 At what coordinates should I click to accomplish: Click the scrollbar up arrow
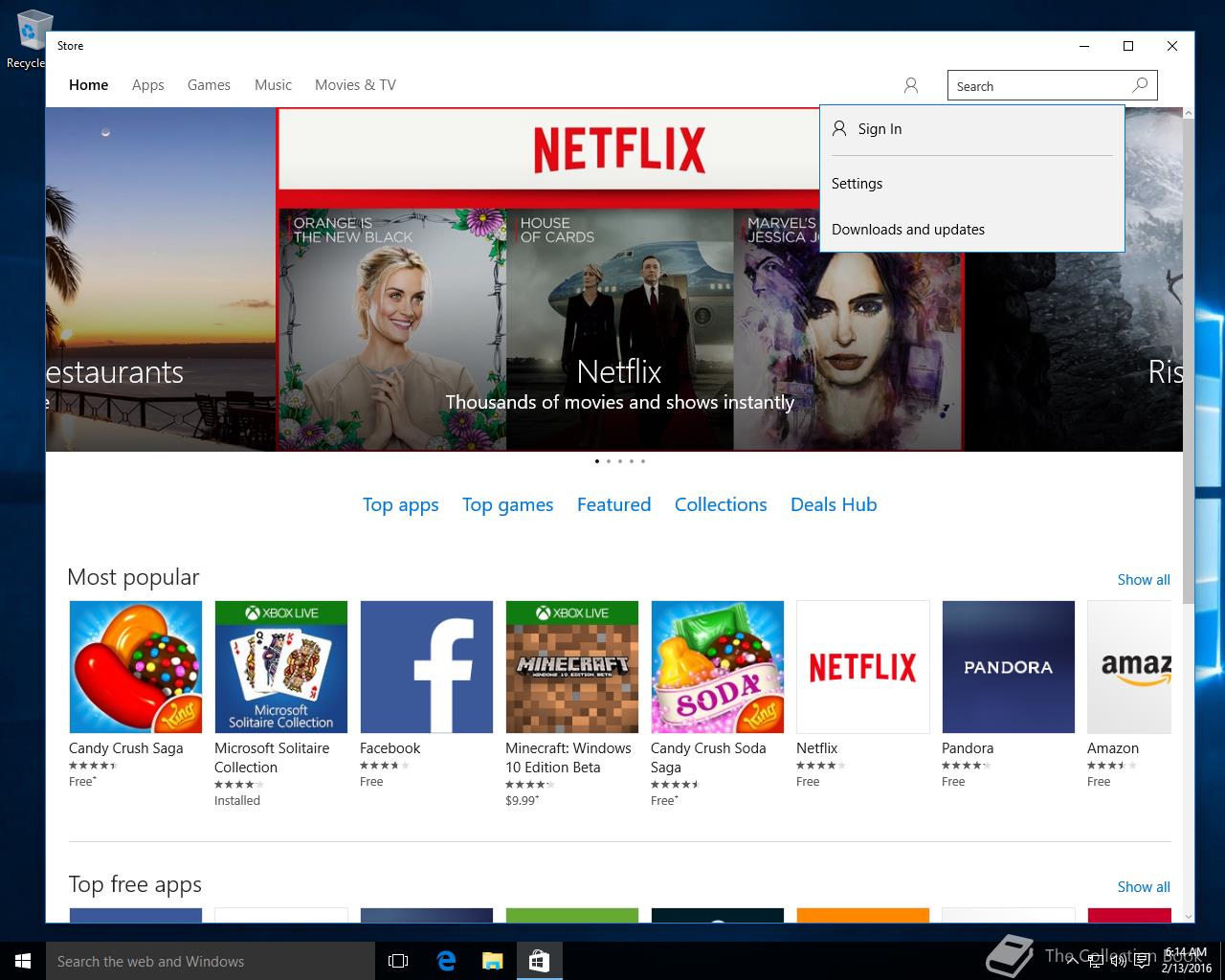coord(1189,113)
